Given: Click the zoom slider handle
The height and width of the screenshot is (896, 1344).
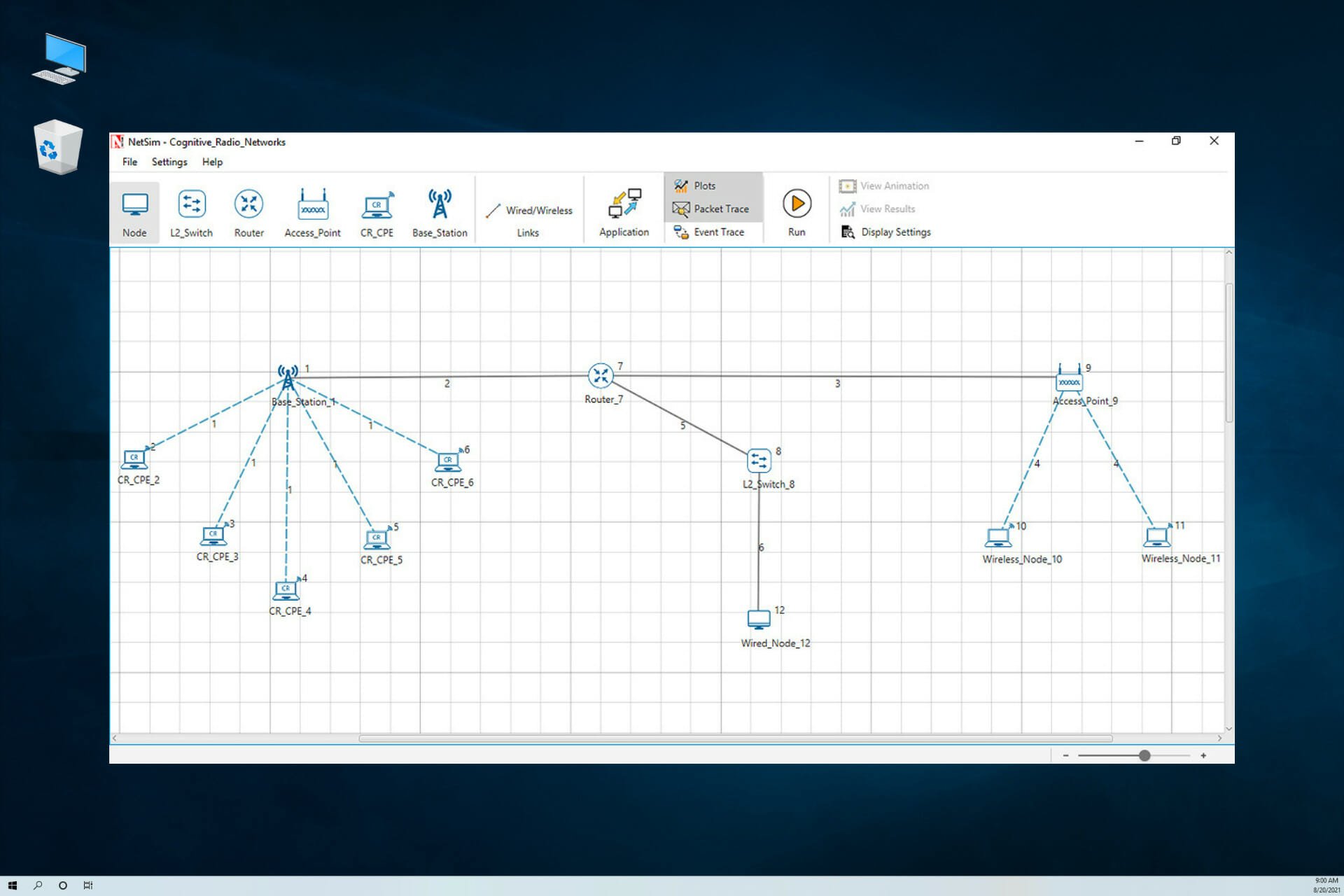Looking at the screenshot, I should tap(1144, 755).
